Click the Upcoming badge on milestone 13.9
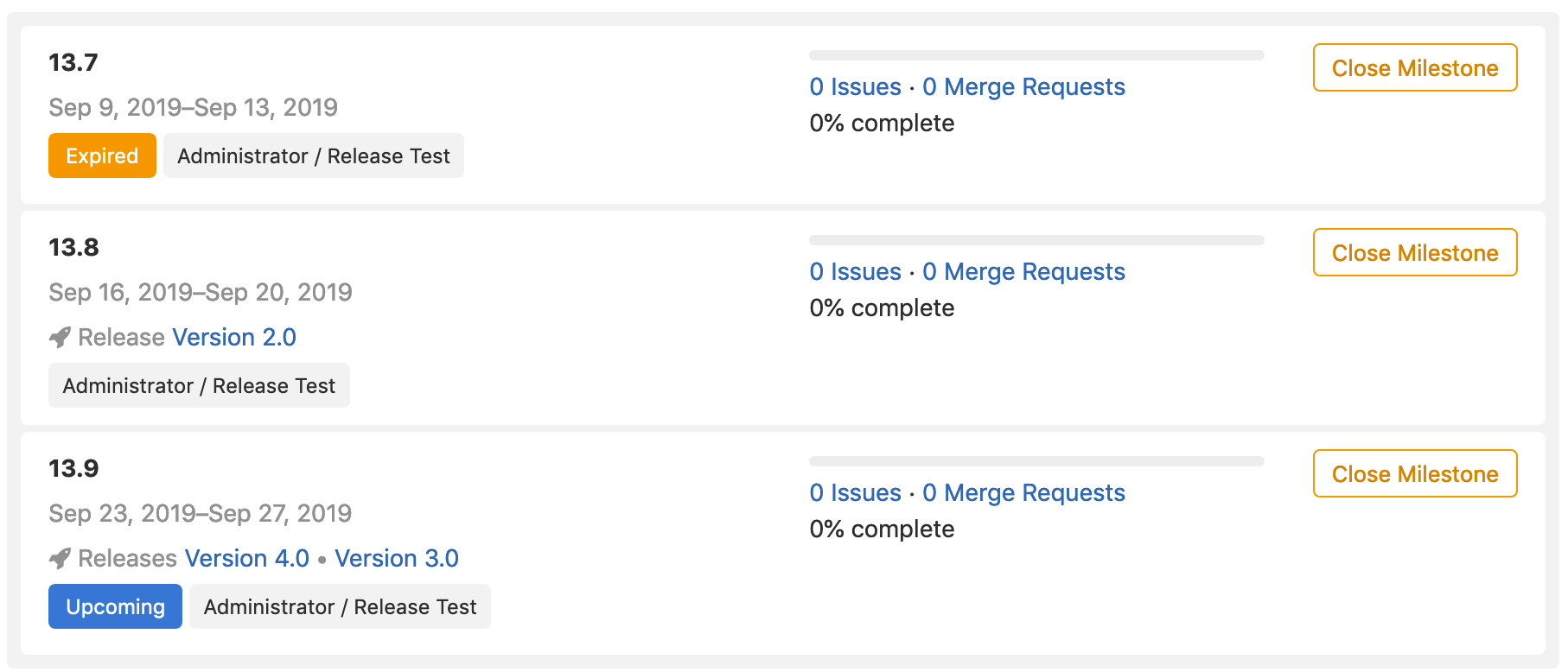The width and height of the screenshot is (1568, 672). pos(114,606)
